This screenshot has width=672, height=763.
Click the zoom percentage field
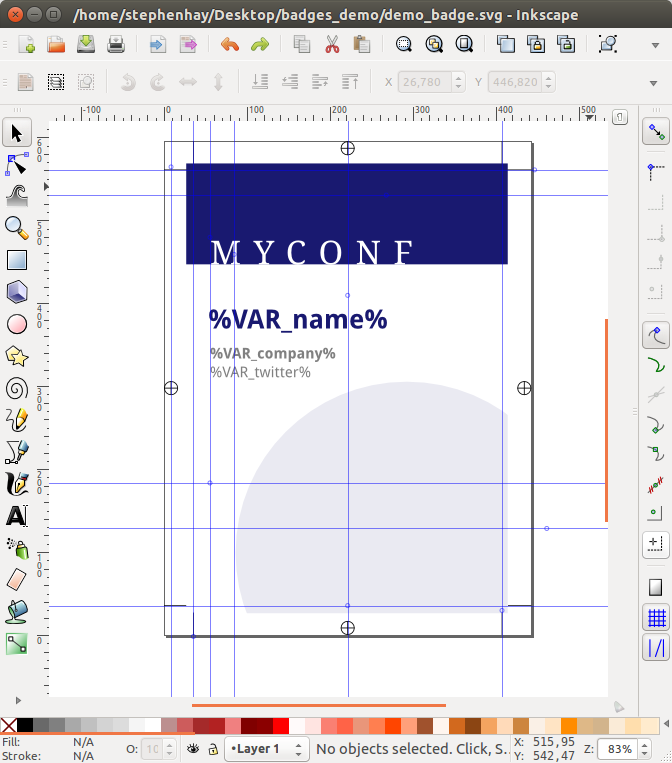(x=618, y=749)
